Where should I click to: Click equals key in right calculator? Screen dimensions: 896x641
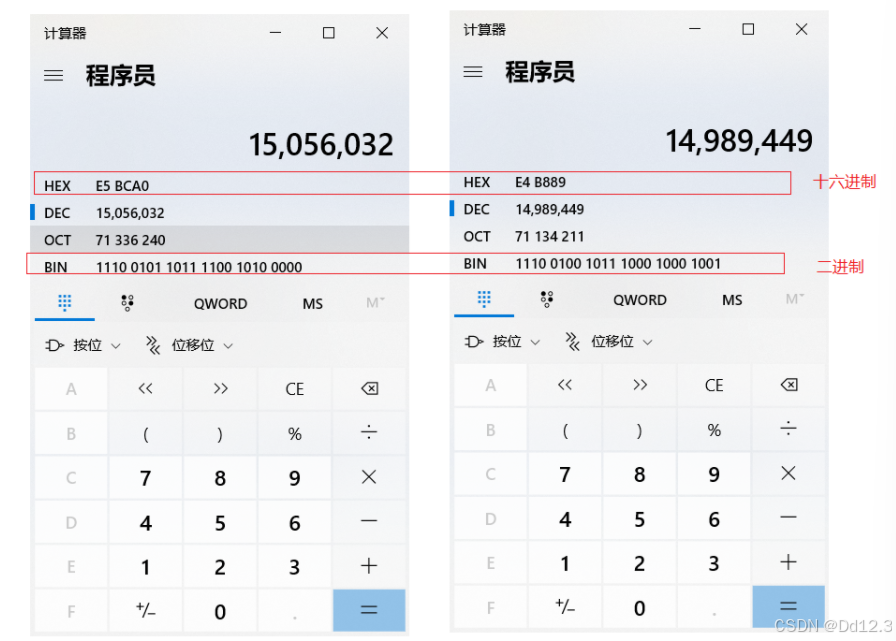coord(789,607)
